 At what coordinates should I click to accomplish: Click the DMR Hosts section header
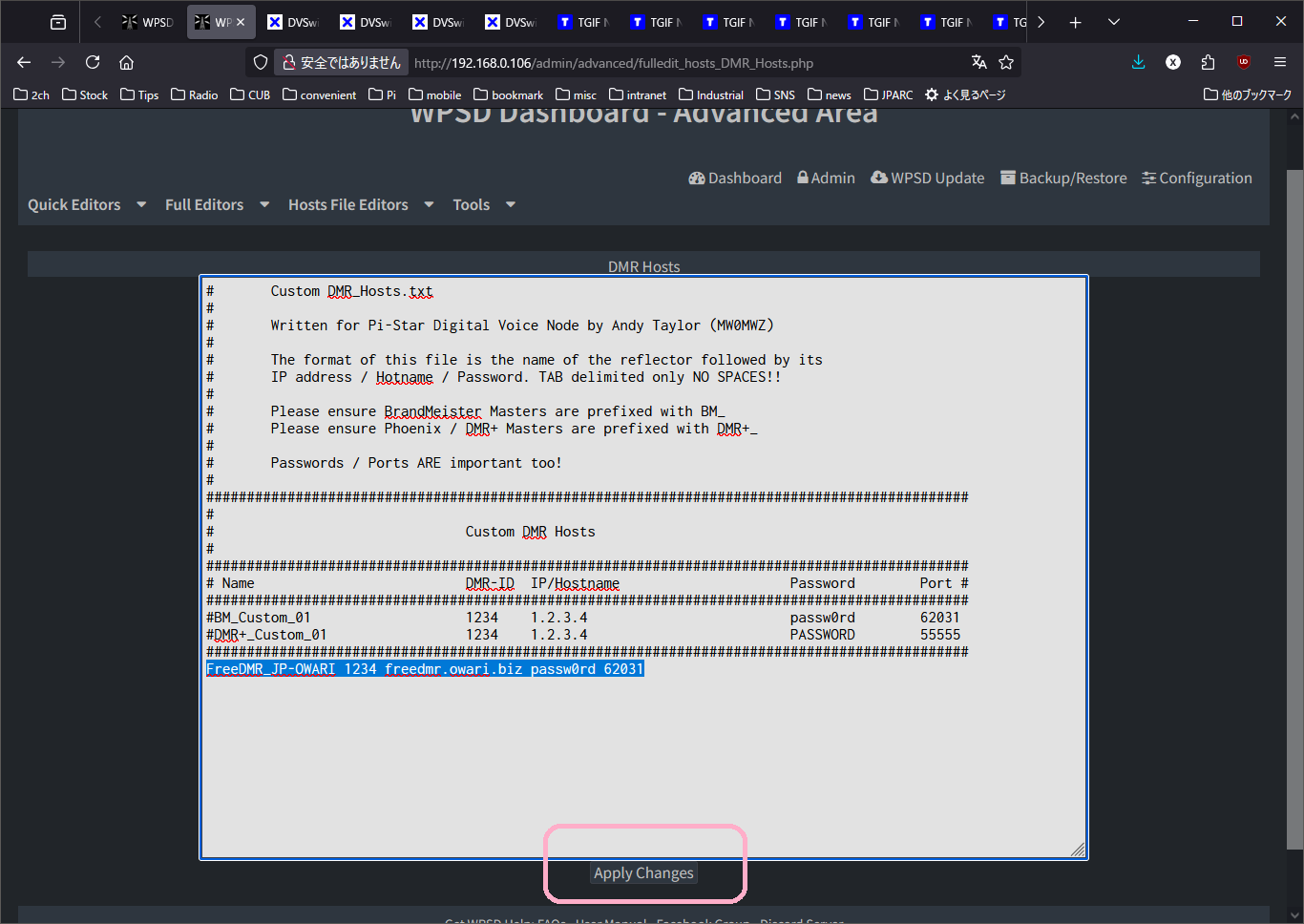pos(643,266)
